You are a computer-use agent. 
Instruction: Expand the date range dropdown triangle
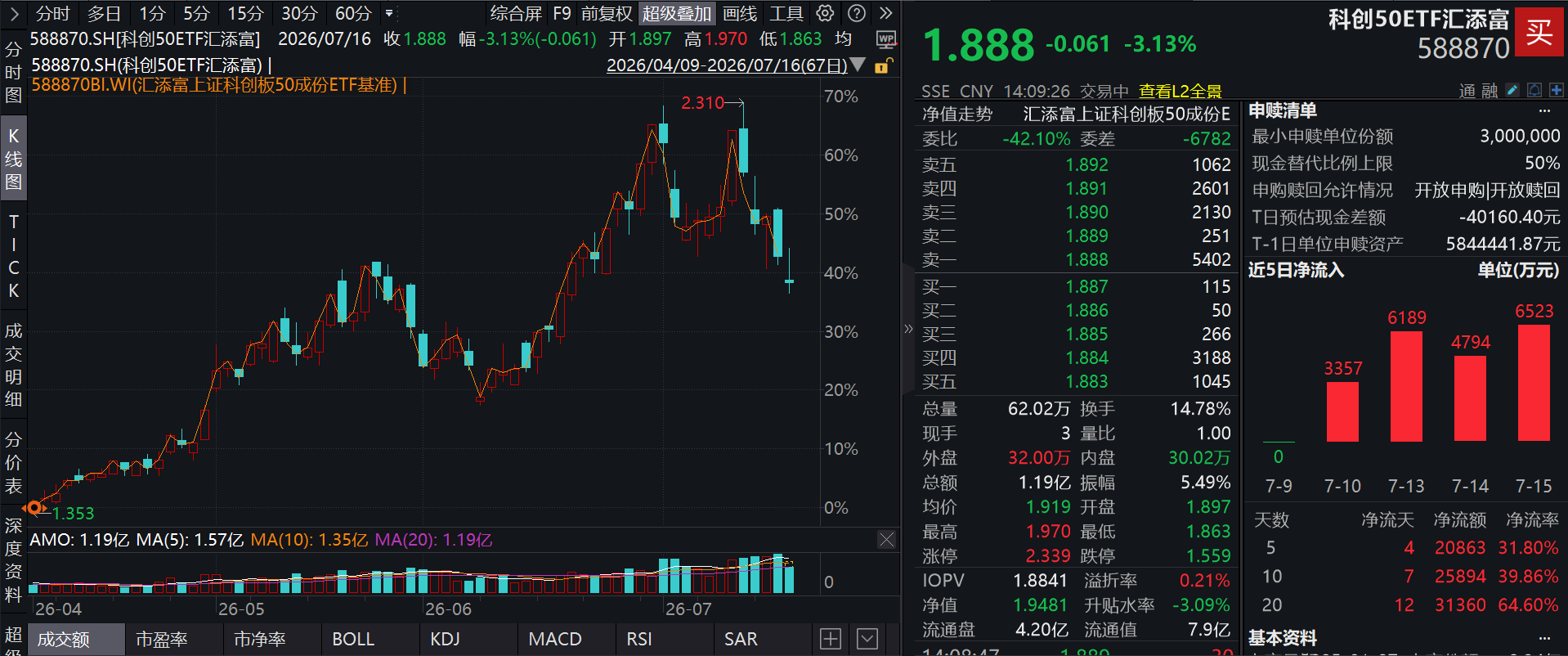(x=858, y=65)
